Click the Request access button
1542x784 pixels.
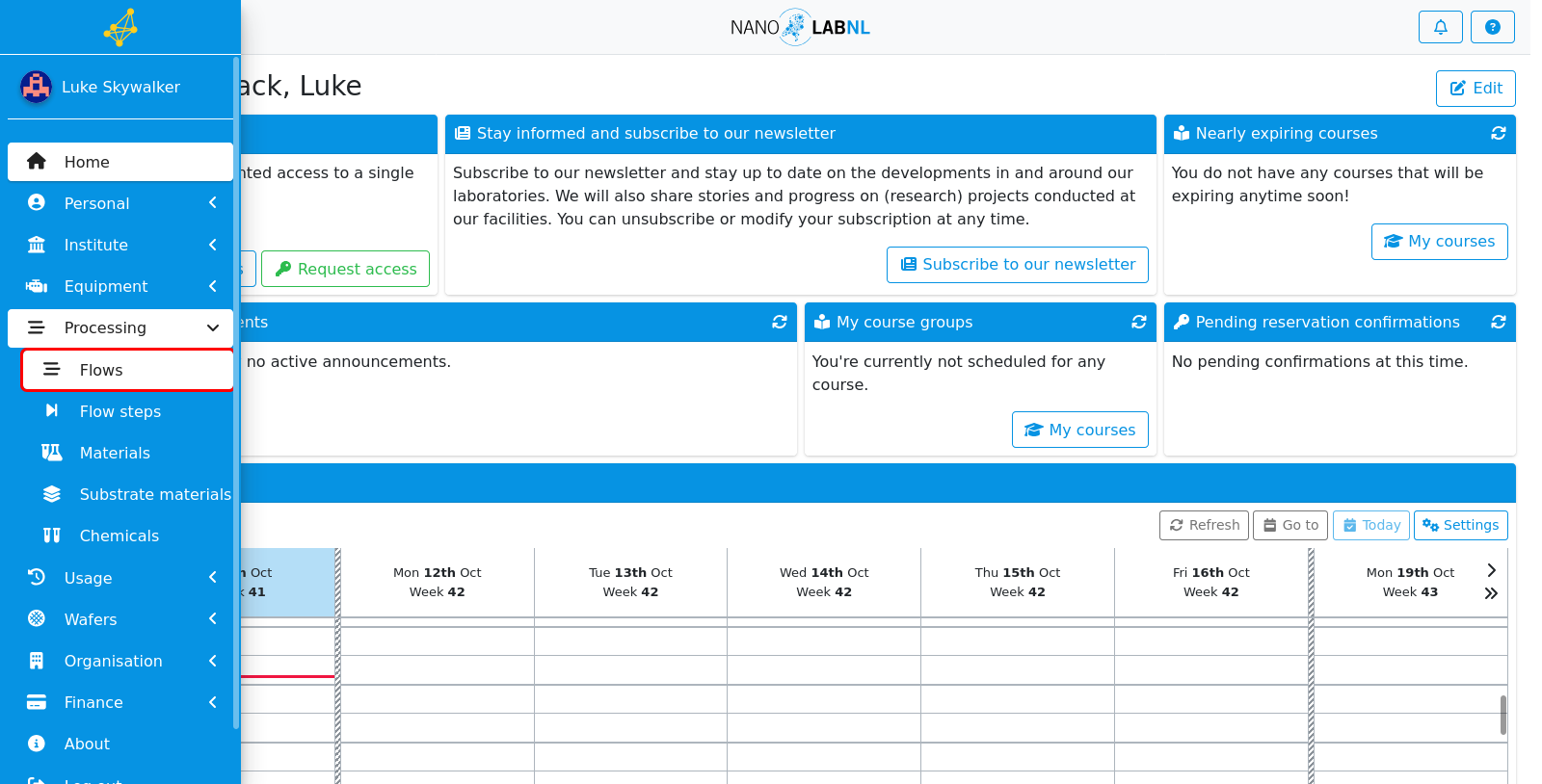pyautogui.click(x=345, y=269)
